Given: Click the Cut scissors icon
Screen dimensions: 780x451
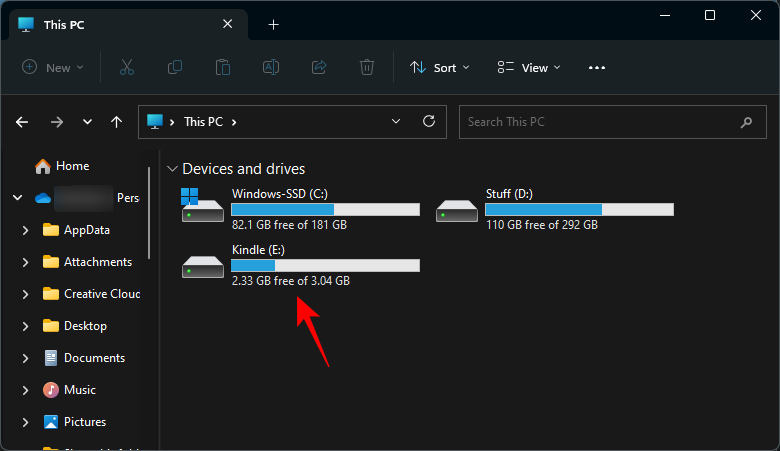Looking at the screenshot, I should click(x=126, y=68).
